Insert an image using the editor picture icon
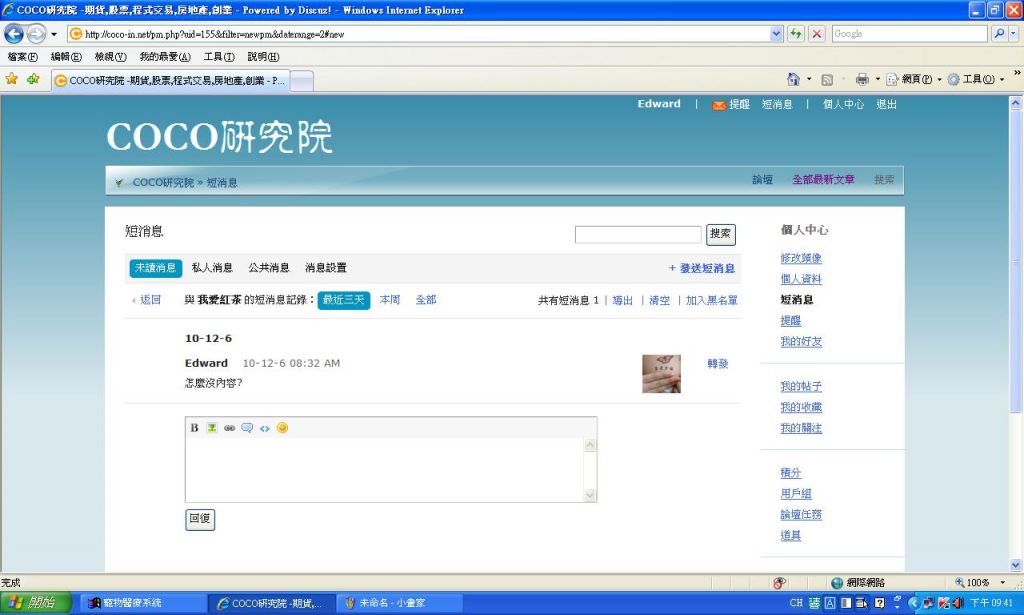 [x=212, y=428]
